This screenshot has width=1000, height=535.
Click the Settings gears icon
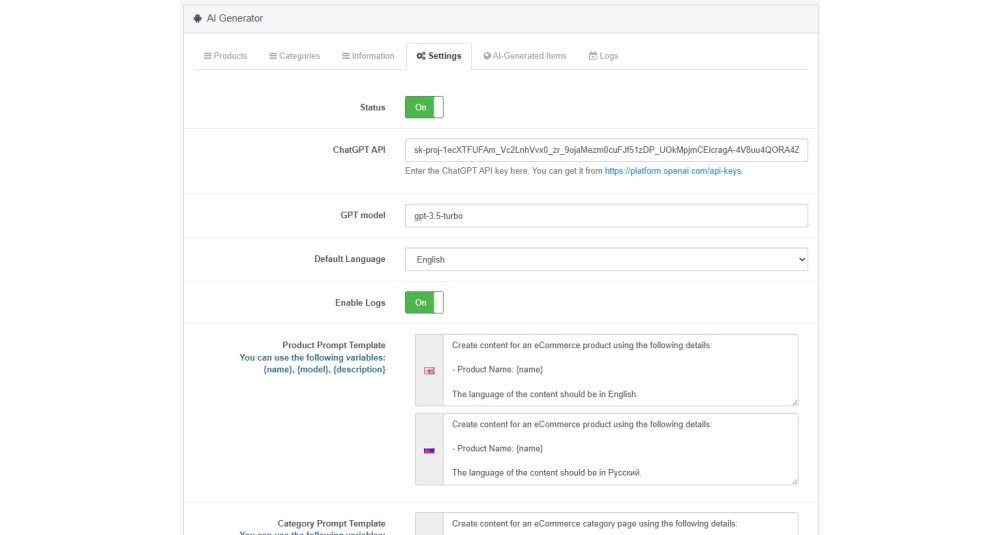[x=421, y=56]
